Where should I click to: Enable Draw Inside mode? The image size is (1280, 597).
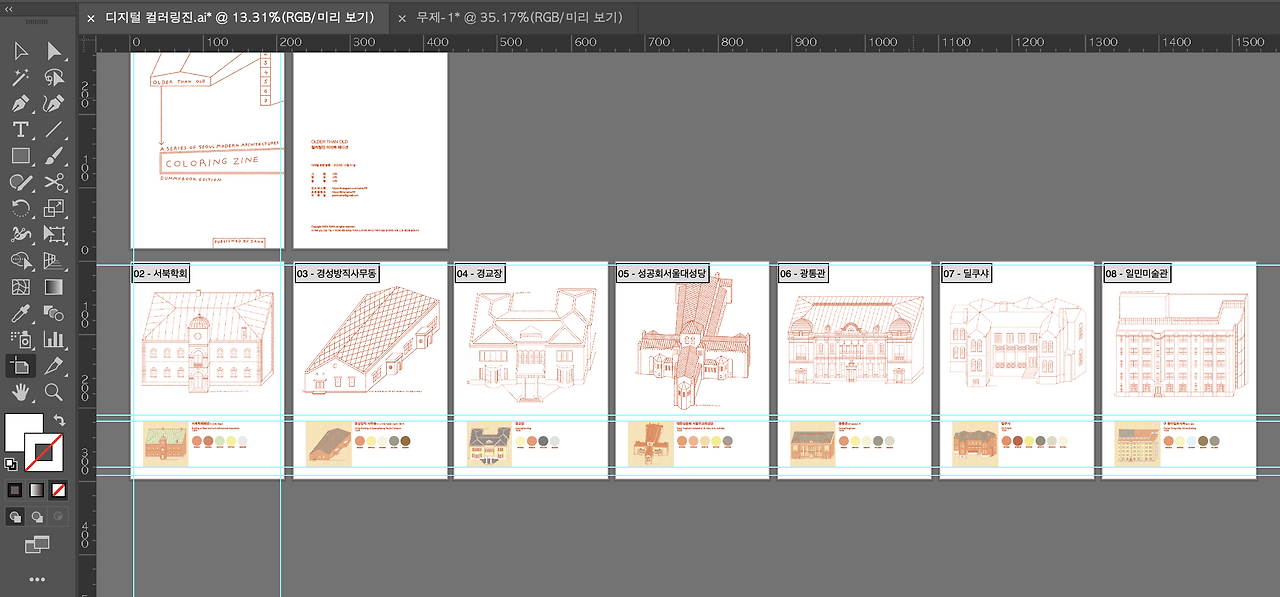tap(59, 517)
